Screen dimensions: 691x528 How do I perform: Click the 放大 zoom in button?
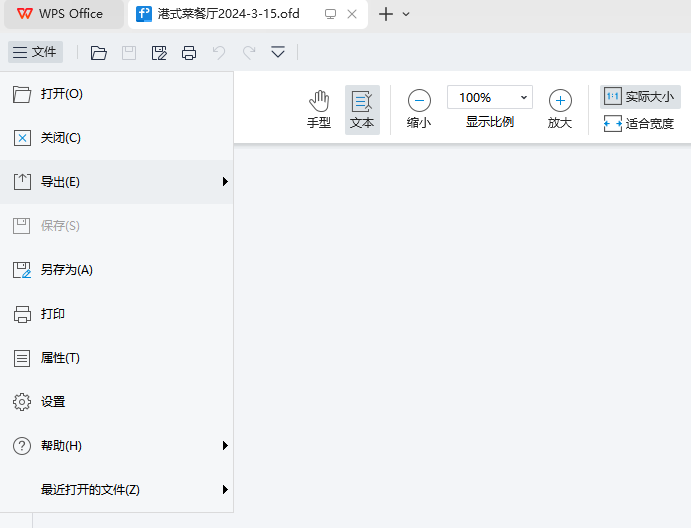click(560, 110)
